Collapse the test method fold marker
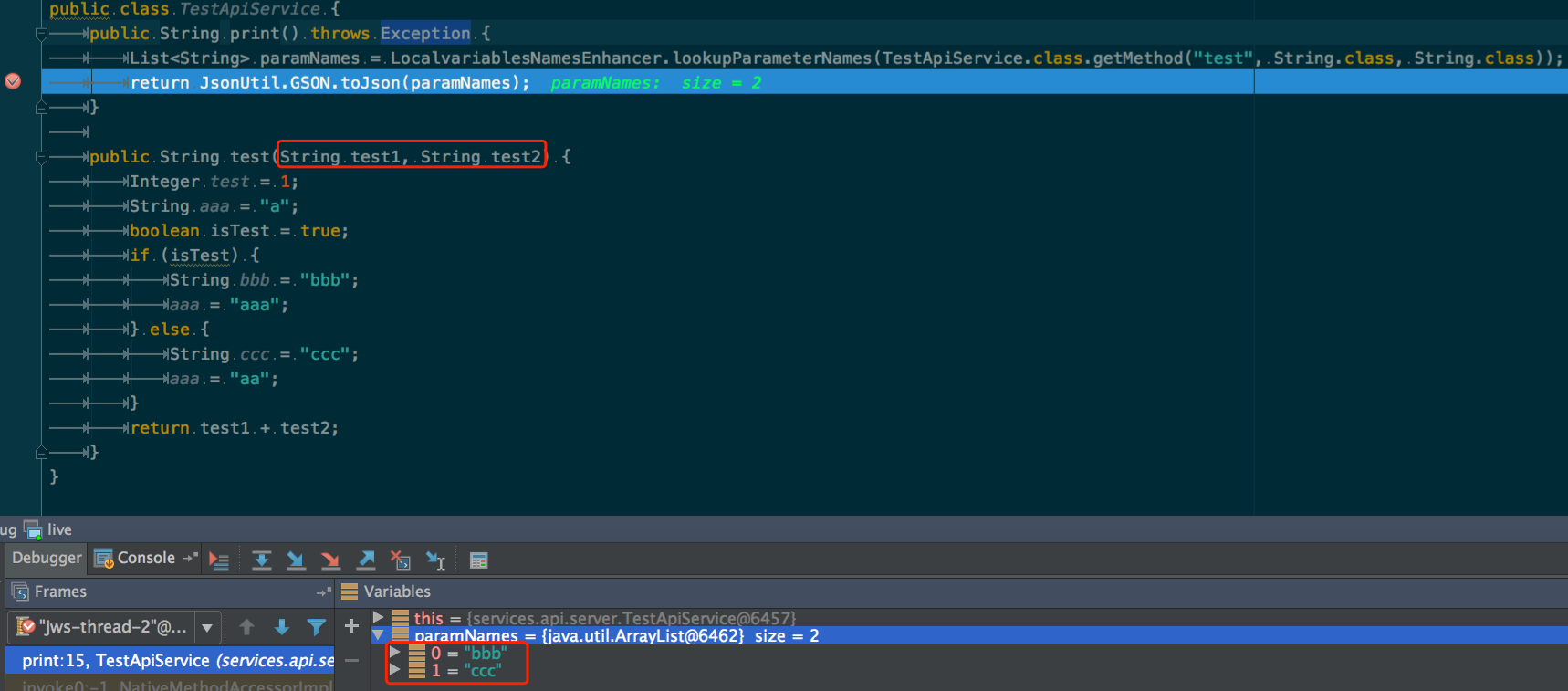The height and width of the screenshot is (691, 1568). [x=41, y=157]
